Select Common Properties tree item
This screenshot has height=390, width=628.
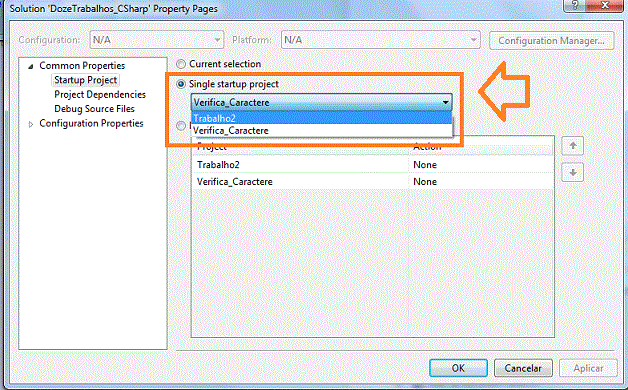82,66
